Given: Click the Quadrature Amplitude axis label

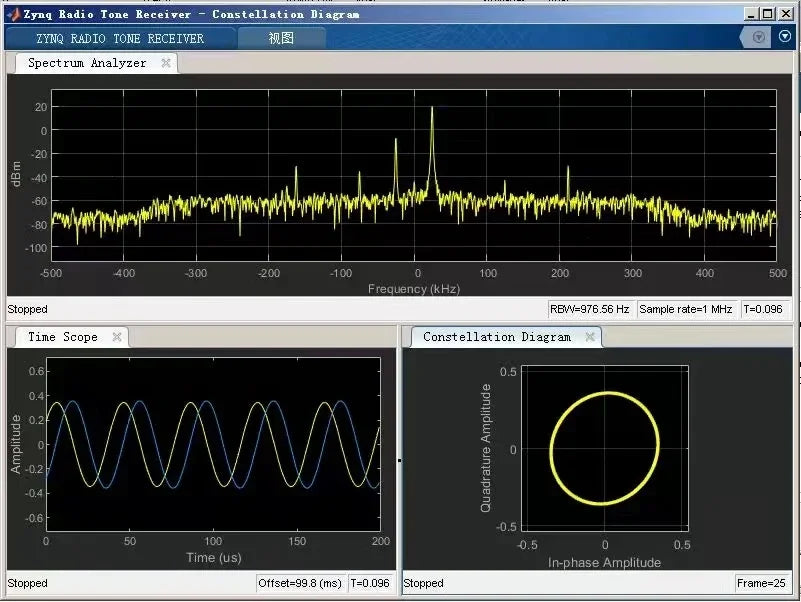Looking at the screenshot, I should pyautogui.click(x=485, y=448).
